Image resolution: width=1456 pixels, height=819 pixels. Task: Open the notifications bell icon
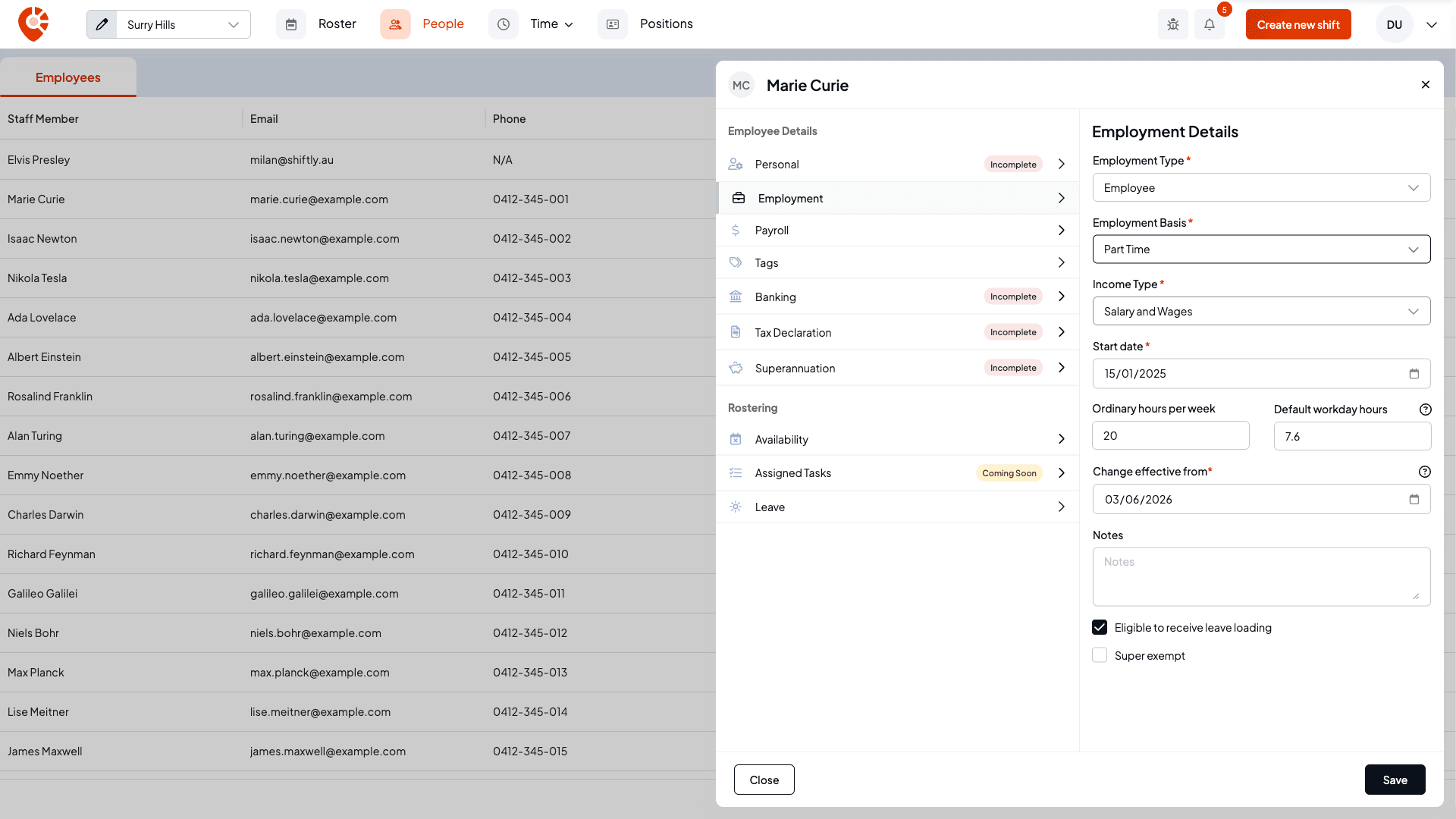coord(1210,24)
